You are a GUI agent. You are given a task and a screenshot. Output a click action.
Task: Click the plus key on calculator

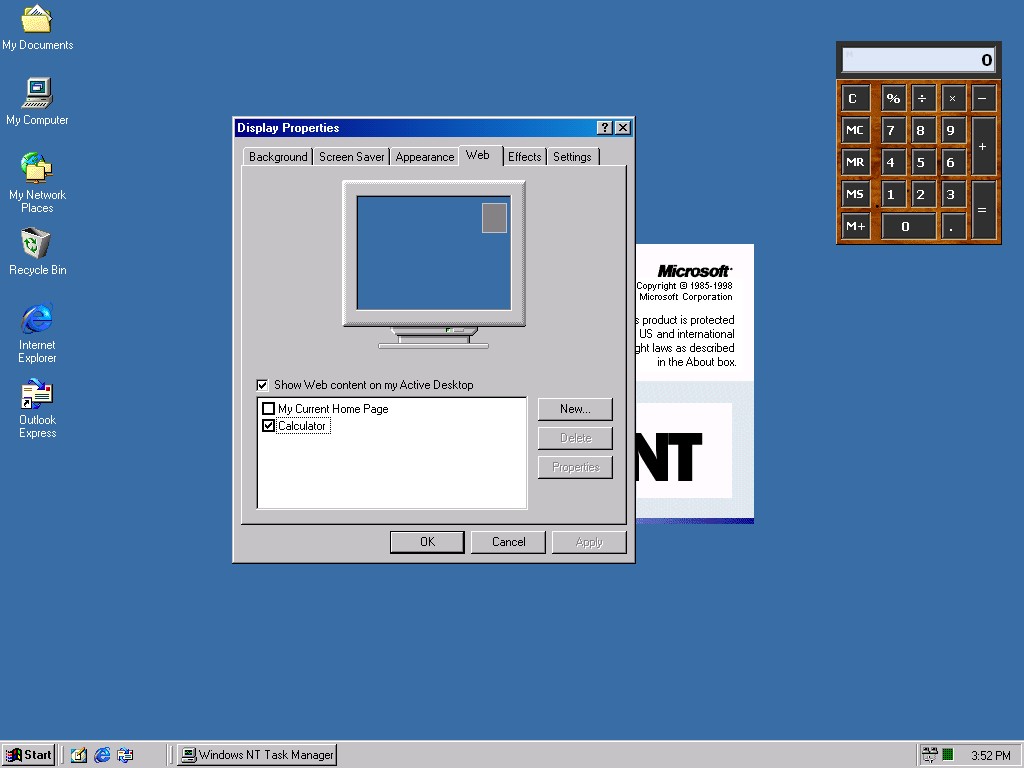[x=983, y=146]
